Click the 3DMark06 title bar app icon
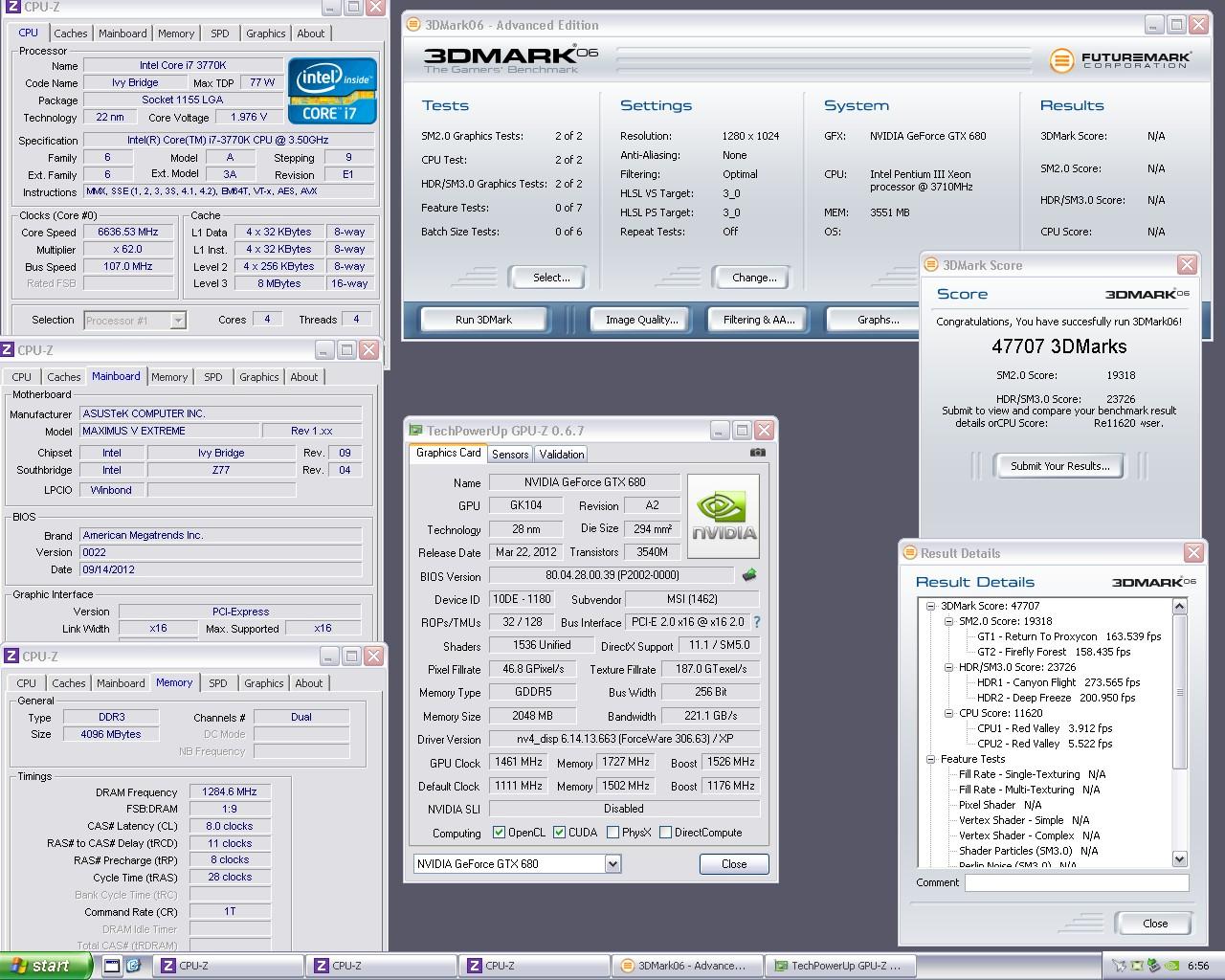Screen dimensions: 1225x980 pos(413,25)
